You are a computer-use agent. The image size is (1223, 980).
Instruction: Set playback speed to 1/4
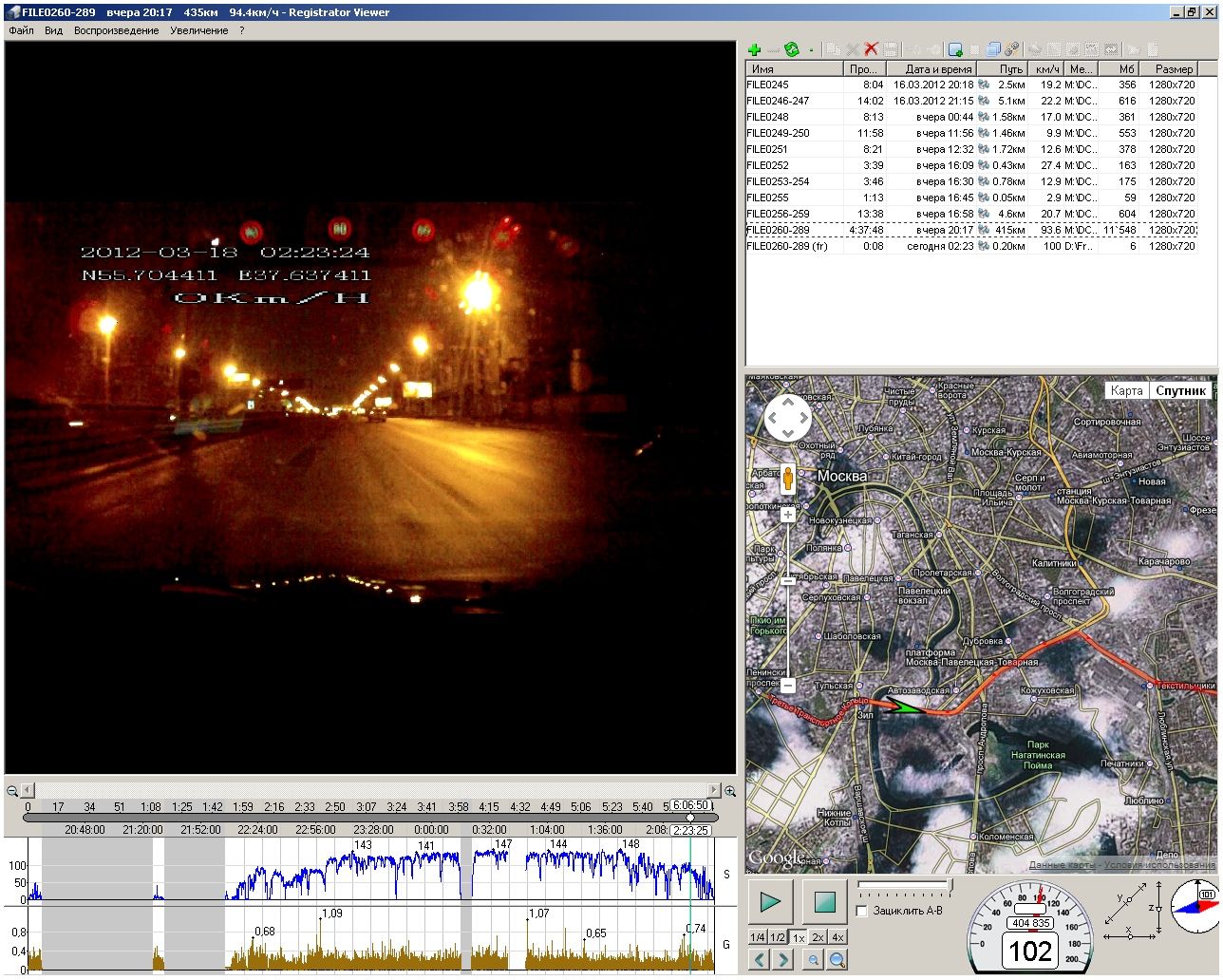point(758,937)
